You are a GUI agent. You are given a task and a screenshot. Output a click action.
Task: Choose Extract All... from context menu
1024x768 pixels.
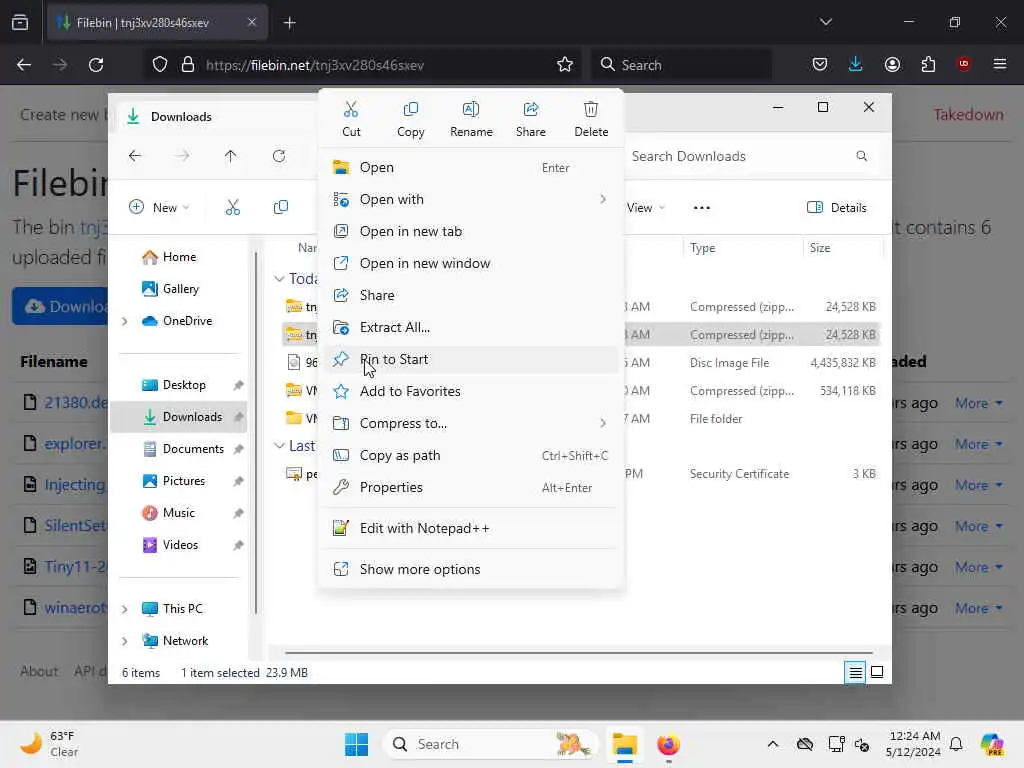[x=471, y=327]
